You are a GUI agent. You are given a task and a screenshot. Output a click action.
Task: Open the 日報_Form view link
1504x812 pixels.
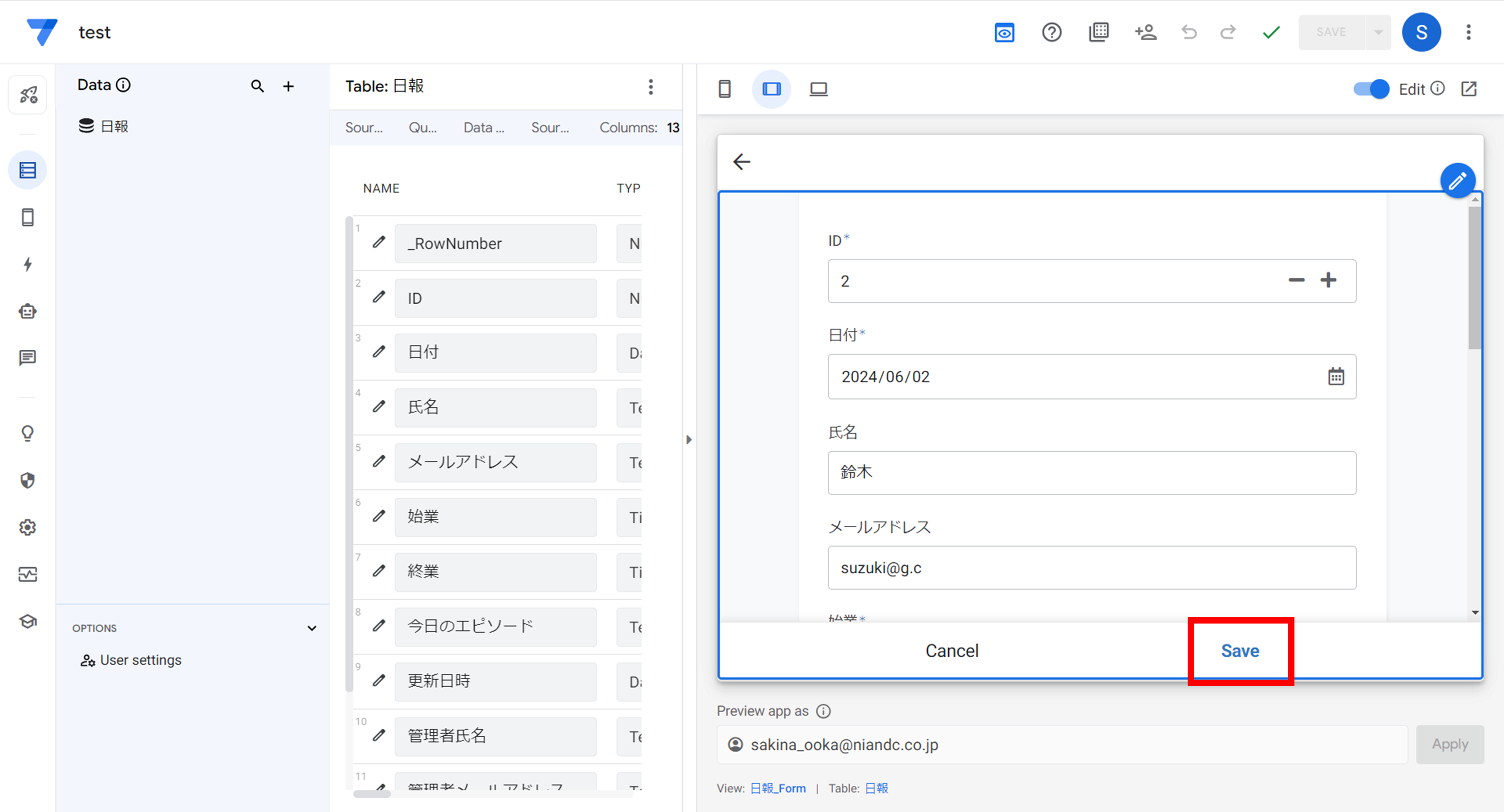coord(778,788)
